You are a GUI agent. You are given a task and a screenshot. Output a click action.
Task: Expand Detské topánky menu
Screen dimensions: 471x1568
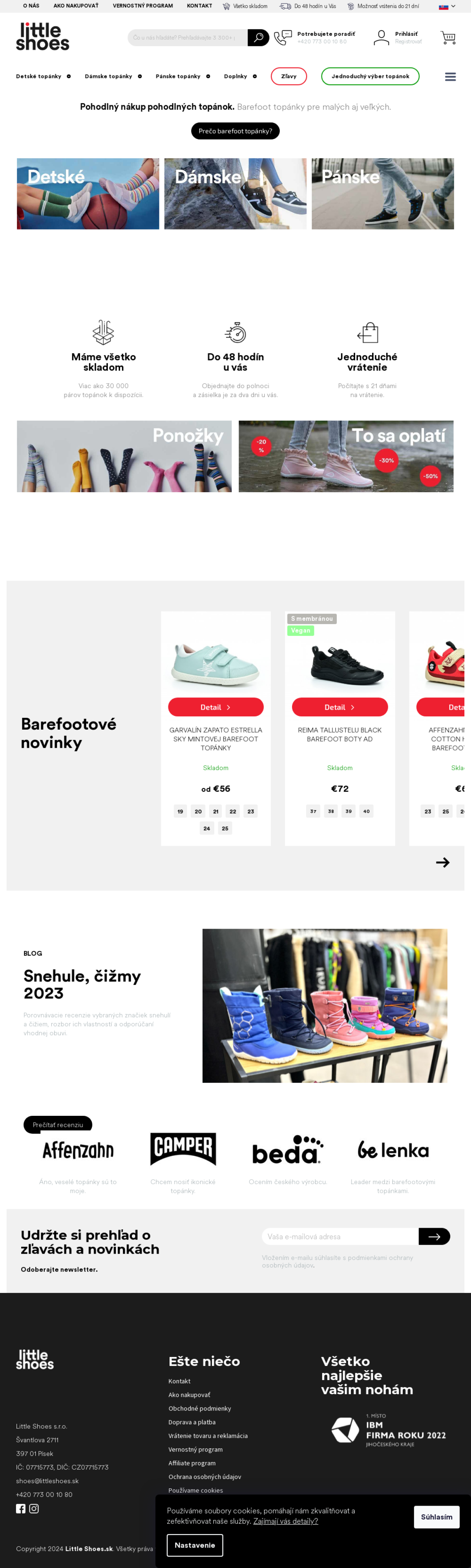(43, 77)
